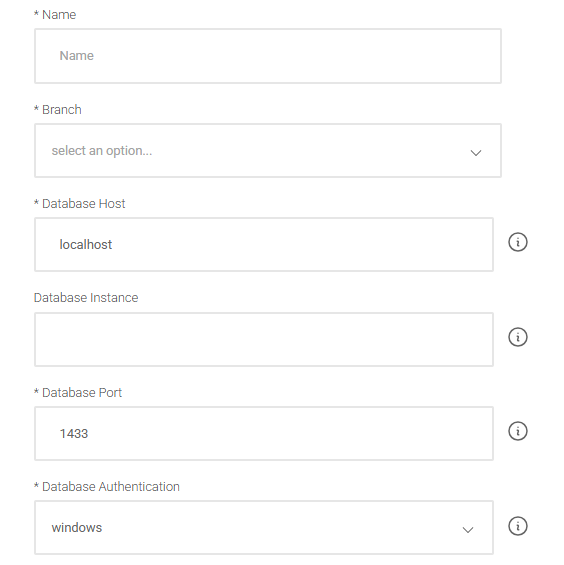Select the empty Database Instance field
564x565 pixels.
point(264,339)
